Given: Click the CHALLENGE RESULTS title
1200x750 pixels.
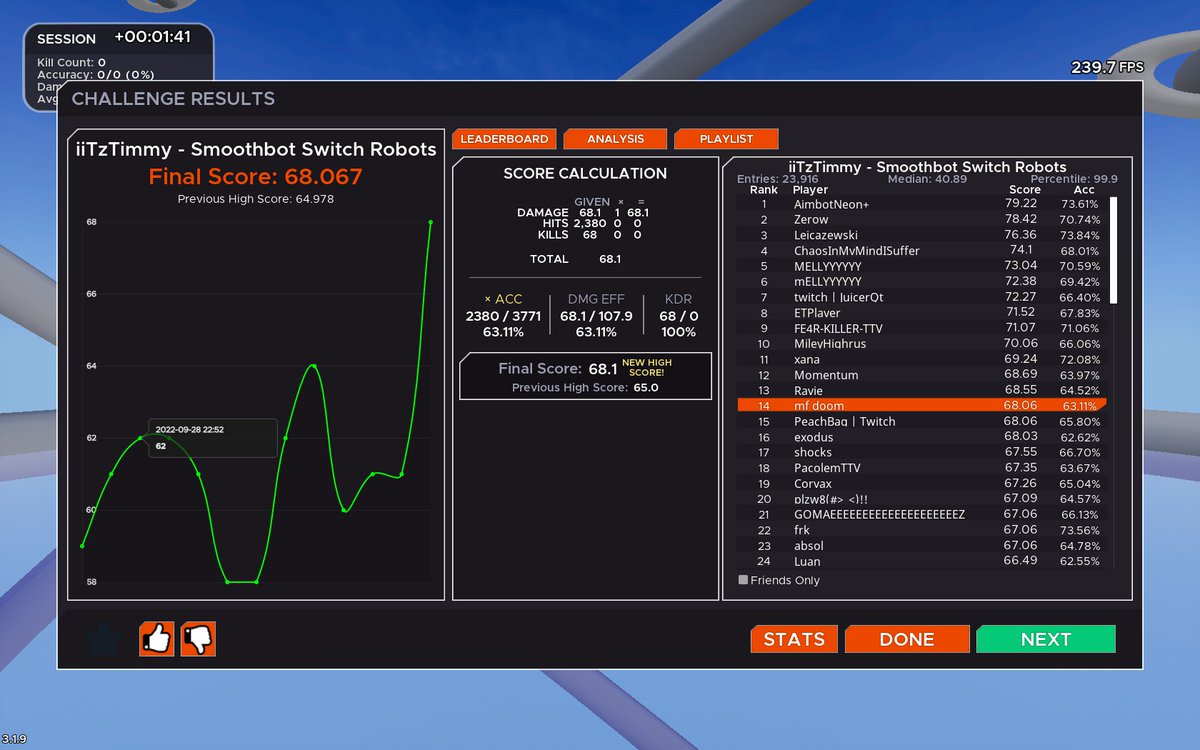Looking at the screenshot, I should pyautogui.click(x=173, y=99).
